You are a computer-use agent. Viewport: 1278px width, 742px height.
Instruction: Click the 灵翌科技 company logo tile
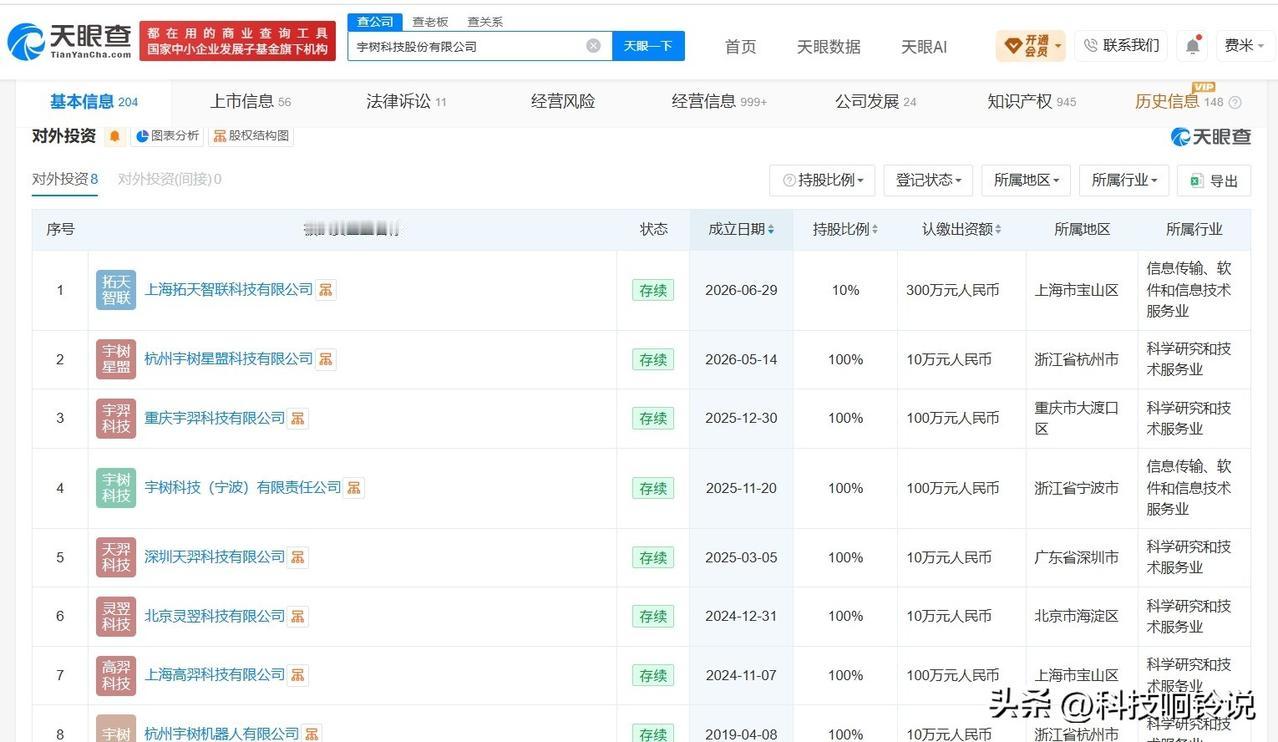116,616
